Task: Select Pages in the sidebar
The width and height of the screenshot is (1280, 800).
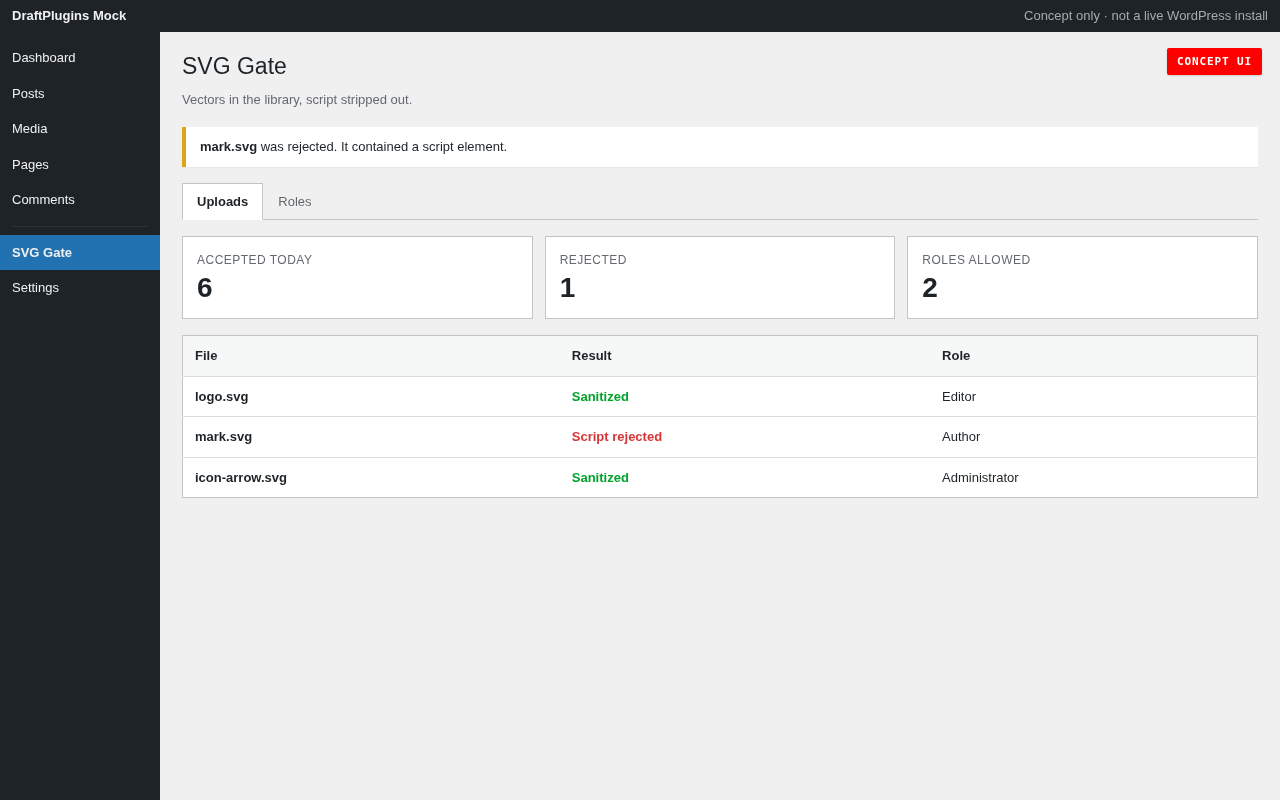Action: coord(80,165)
